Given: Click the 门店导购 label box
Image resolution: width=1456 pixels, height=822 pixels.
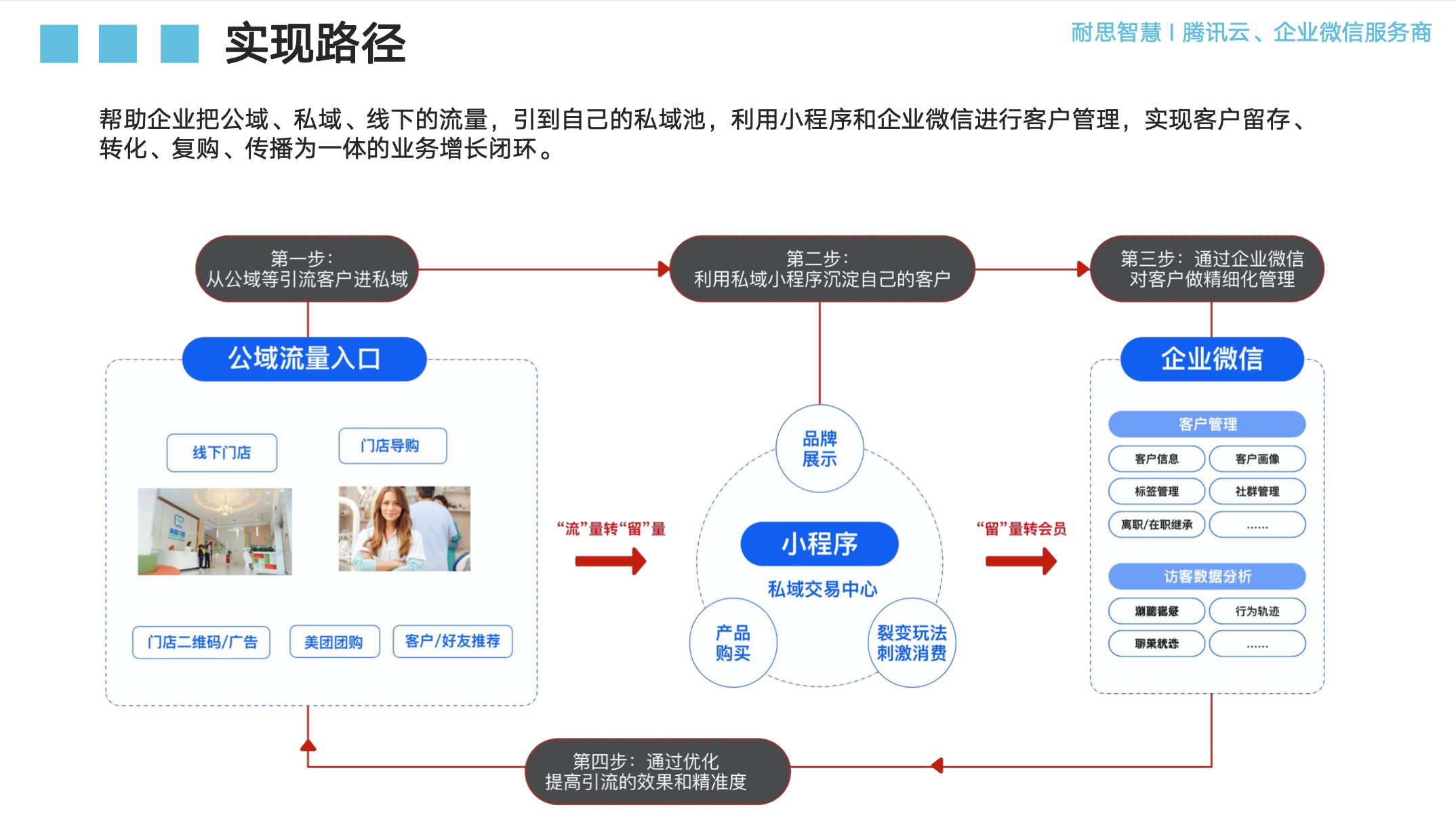Looking at the screenshot, I should tap(392, 446).
